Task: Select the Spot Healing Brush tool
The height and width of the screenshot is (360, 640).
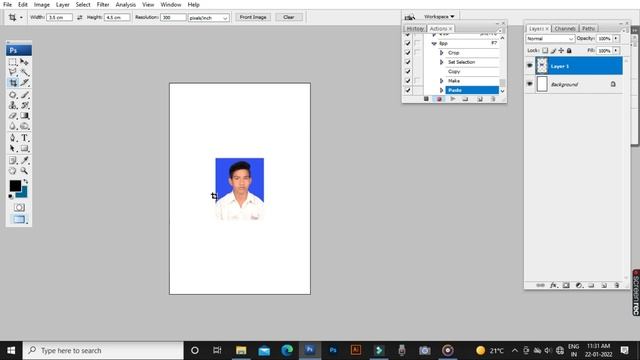Action: point(13,95)
